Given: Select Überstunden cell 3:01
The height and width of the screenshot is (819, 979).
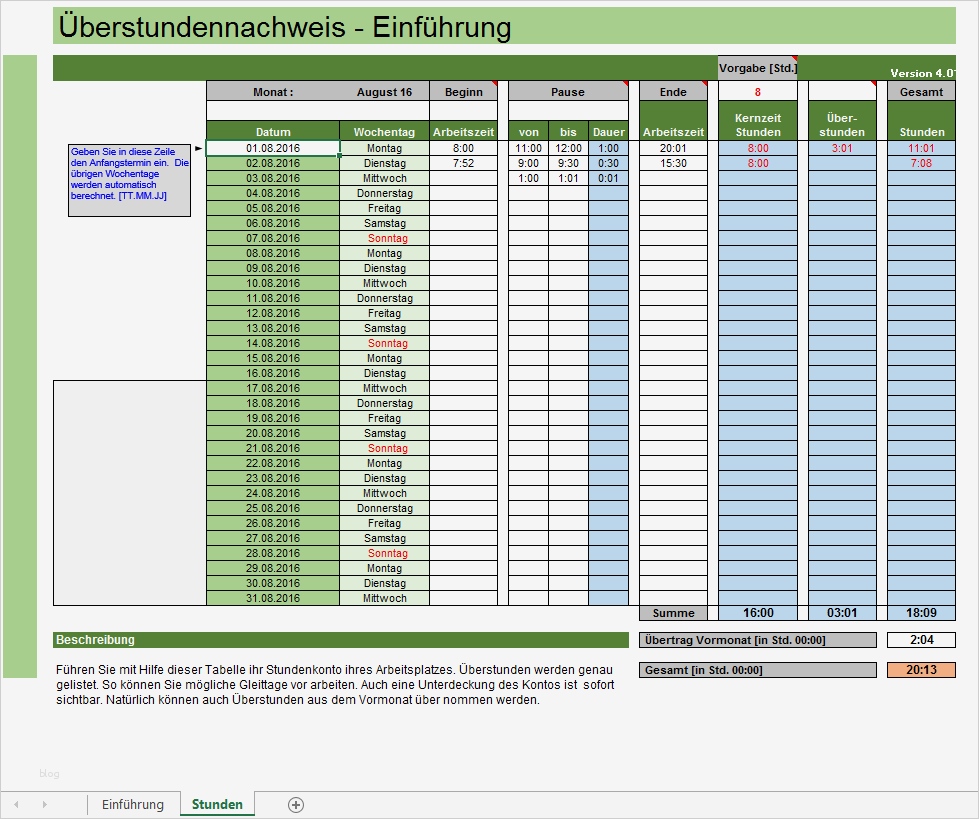Looking at the screenshot, I should pyautogui.click(x=842, y=149).
